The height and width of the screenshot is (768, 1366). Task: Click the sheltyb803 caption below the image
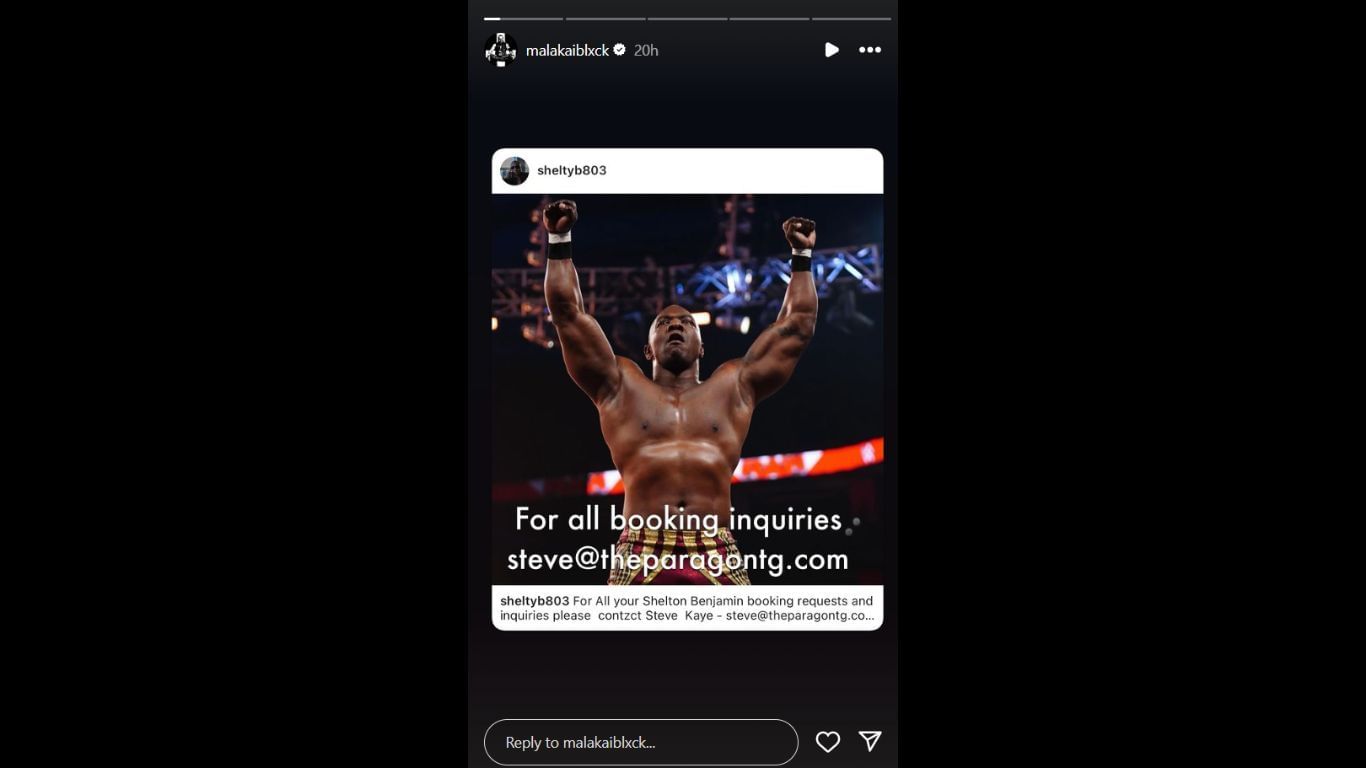pyautogui.click(x=687, y=608)
